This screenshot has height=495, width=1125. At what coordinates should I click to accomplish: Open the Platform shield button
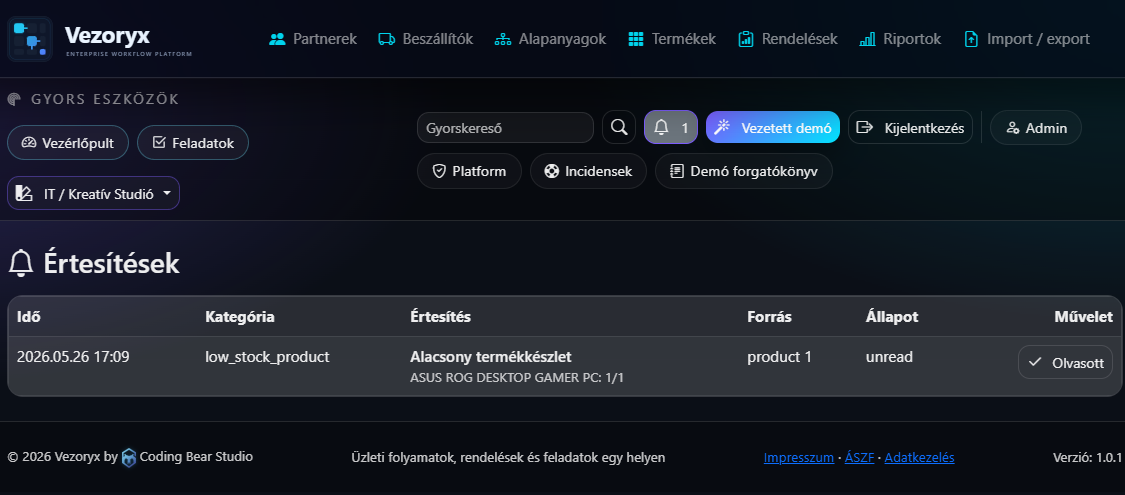(x=469, y=171)
